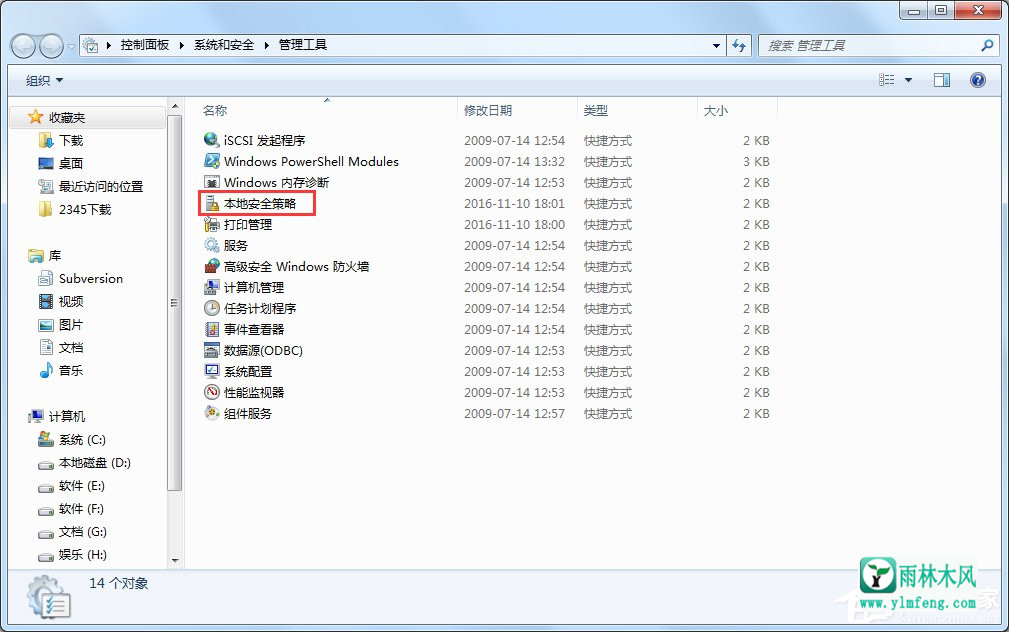
Task: Go to 系统和安全 in the breadcrumb
Action: coord(224,45)
